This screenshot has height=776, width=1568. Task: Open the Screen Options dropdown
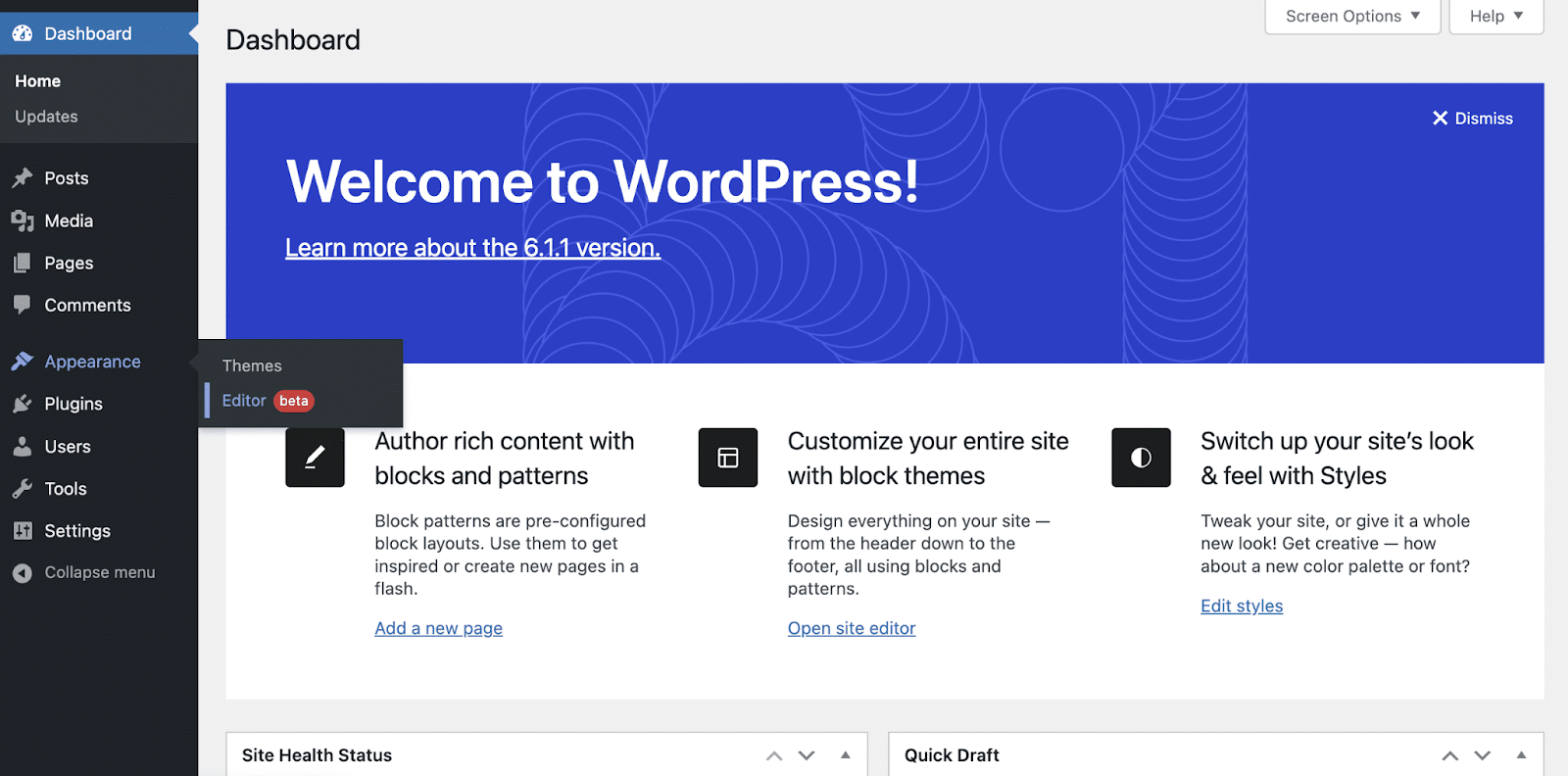point(1352,17)
